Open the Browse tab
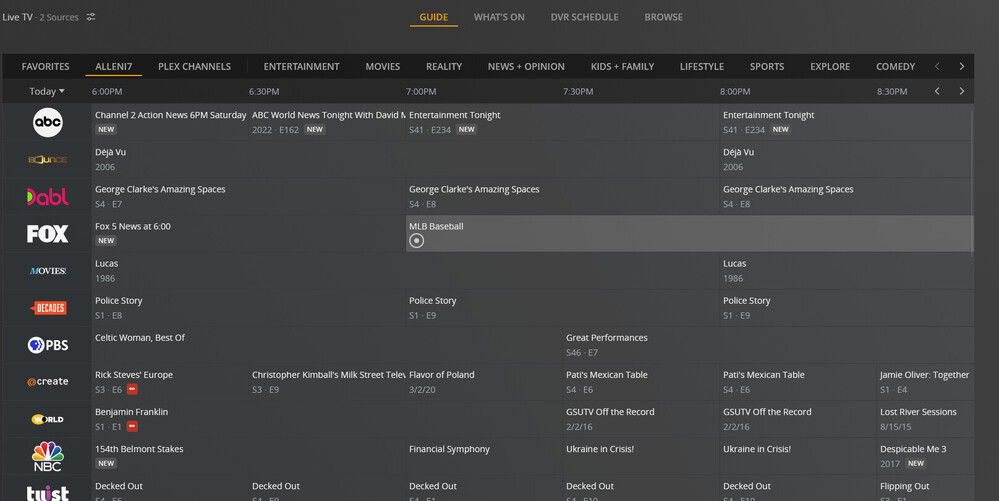999x501 pixels. [663, 17]
